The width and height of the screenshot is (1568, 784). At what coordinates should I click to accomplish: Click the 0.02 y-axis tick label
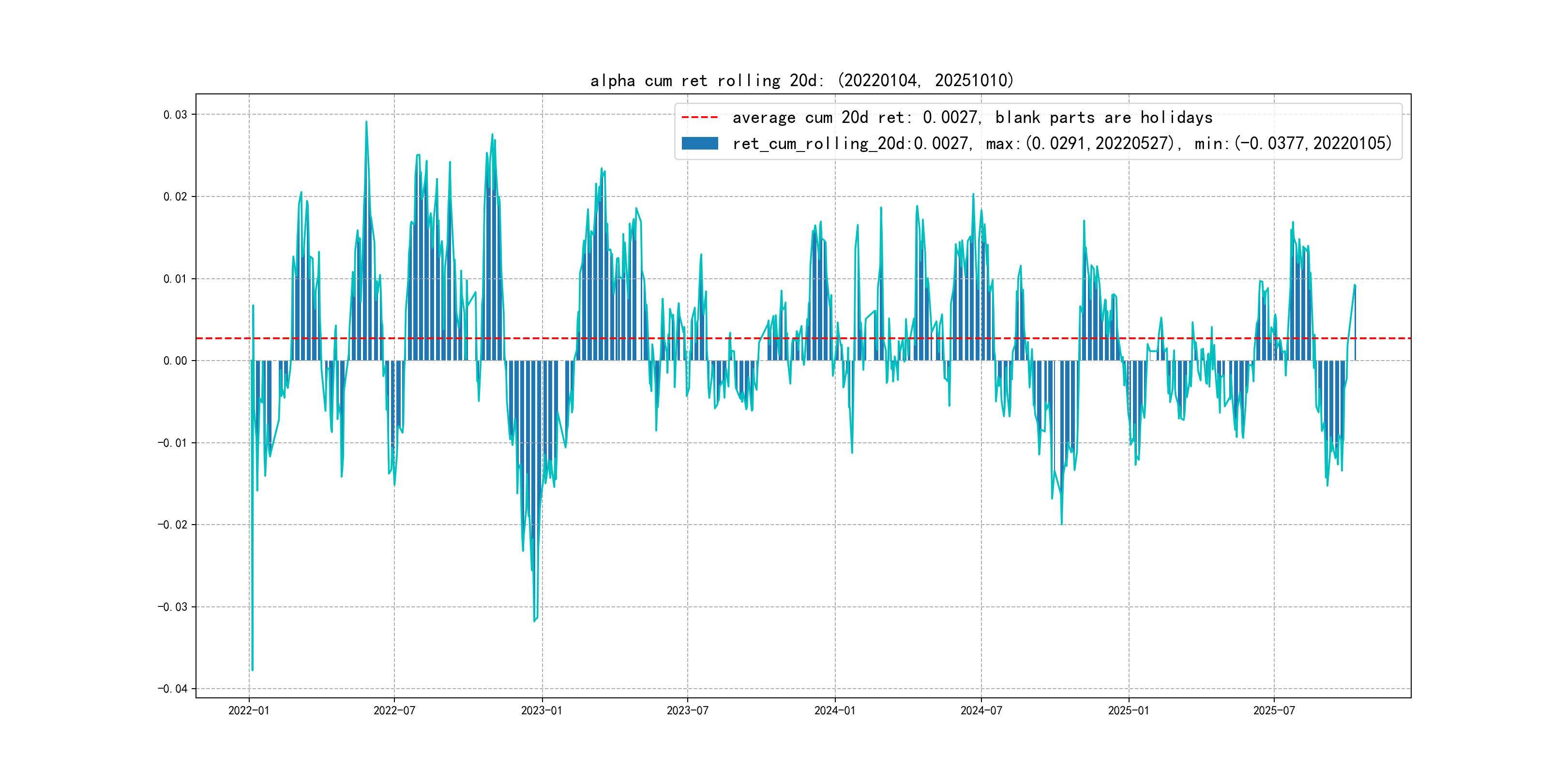[x=175, y=196]
